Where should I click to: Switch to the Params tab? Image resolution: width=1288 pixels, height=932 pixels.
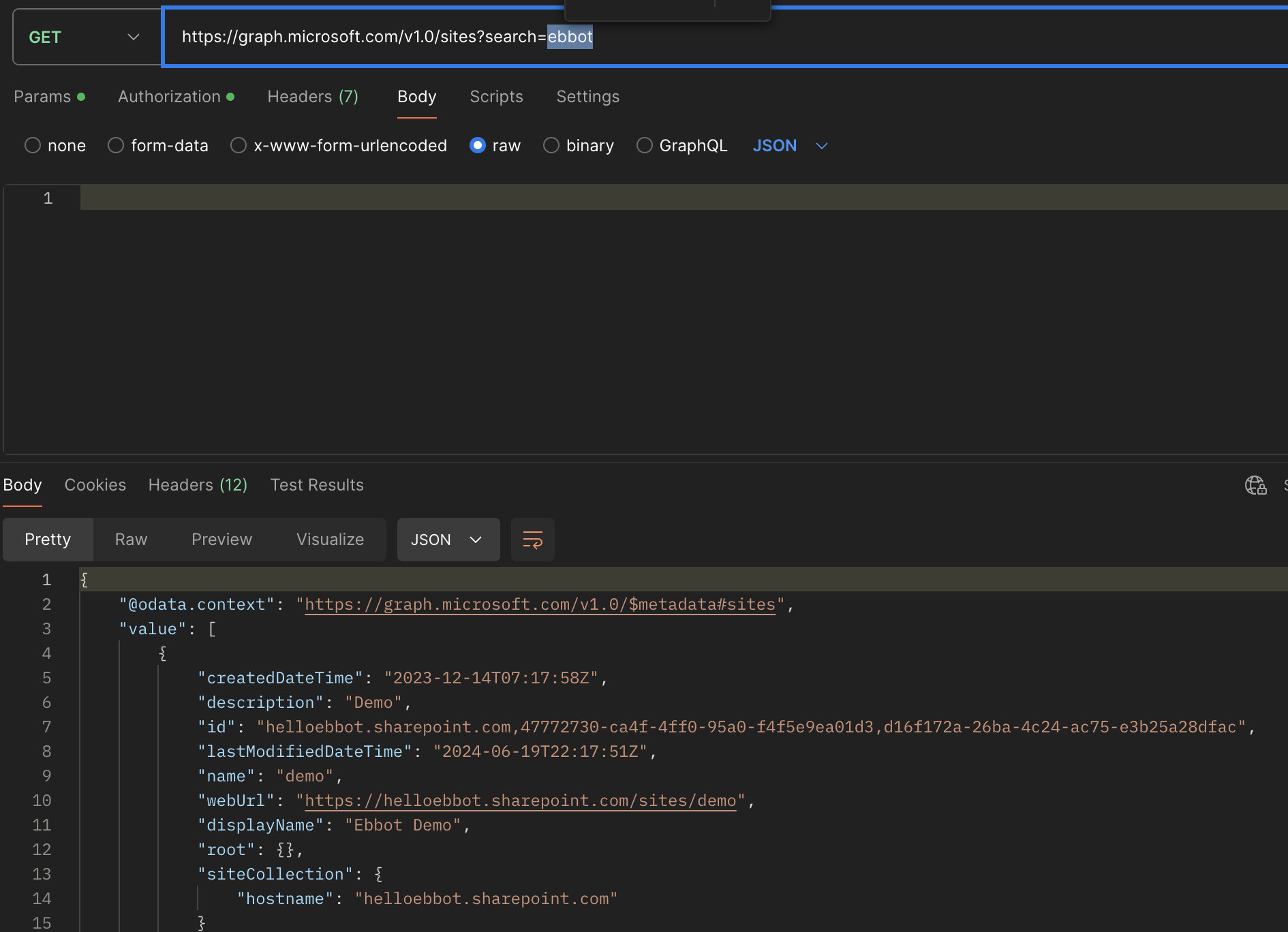click(x=42, y=97)
